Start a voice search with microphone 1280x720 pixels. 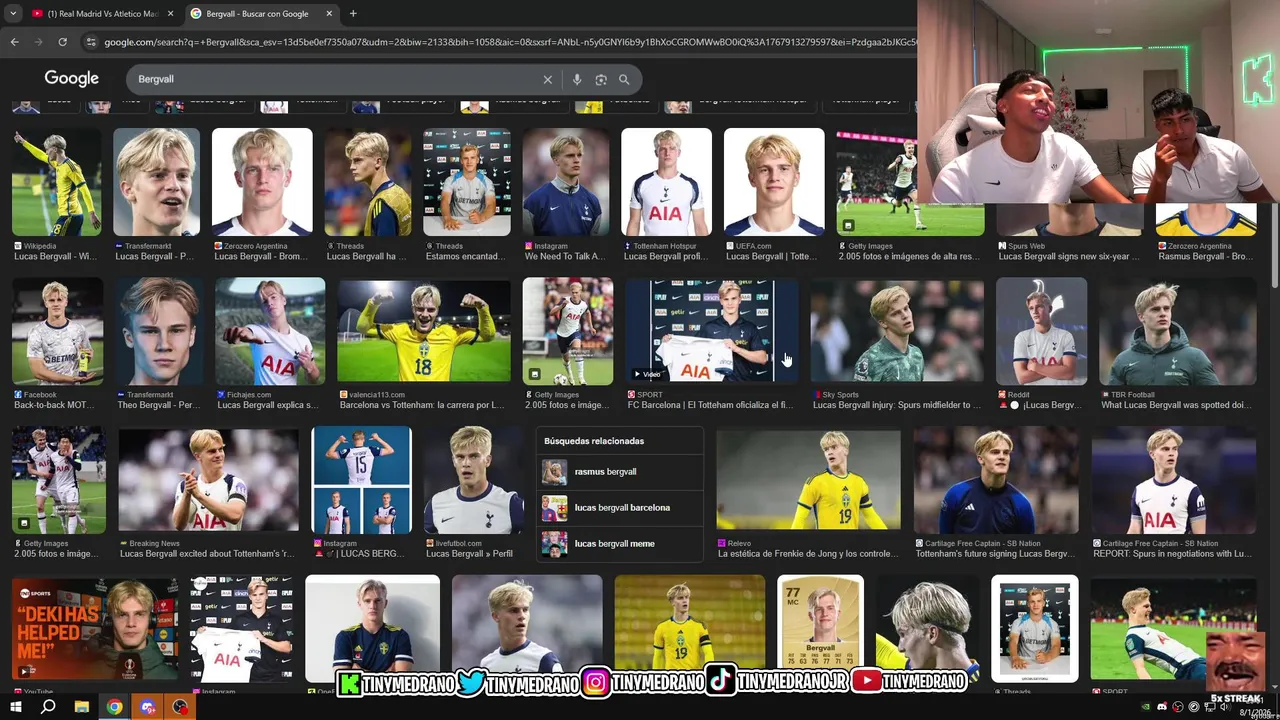(577, 79)
